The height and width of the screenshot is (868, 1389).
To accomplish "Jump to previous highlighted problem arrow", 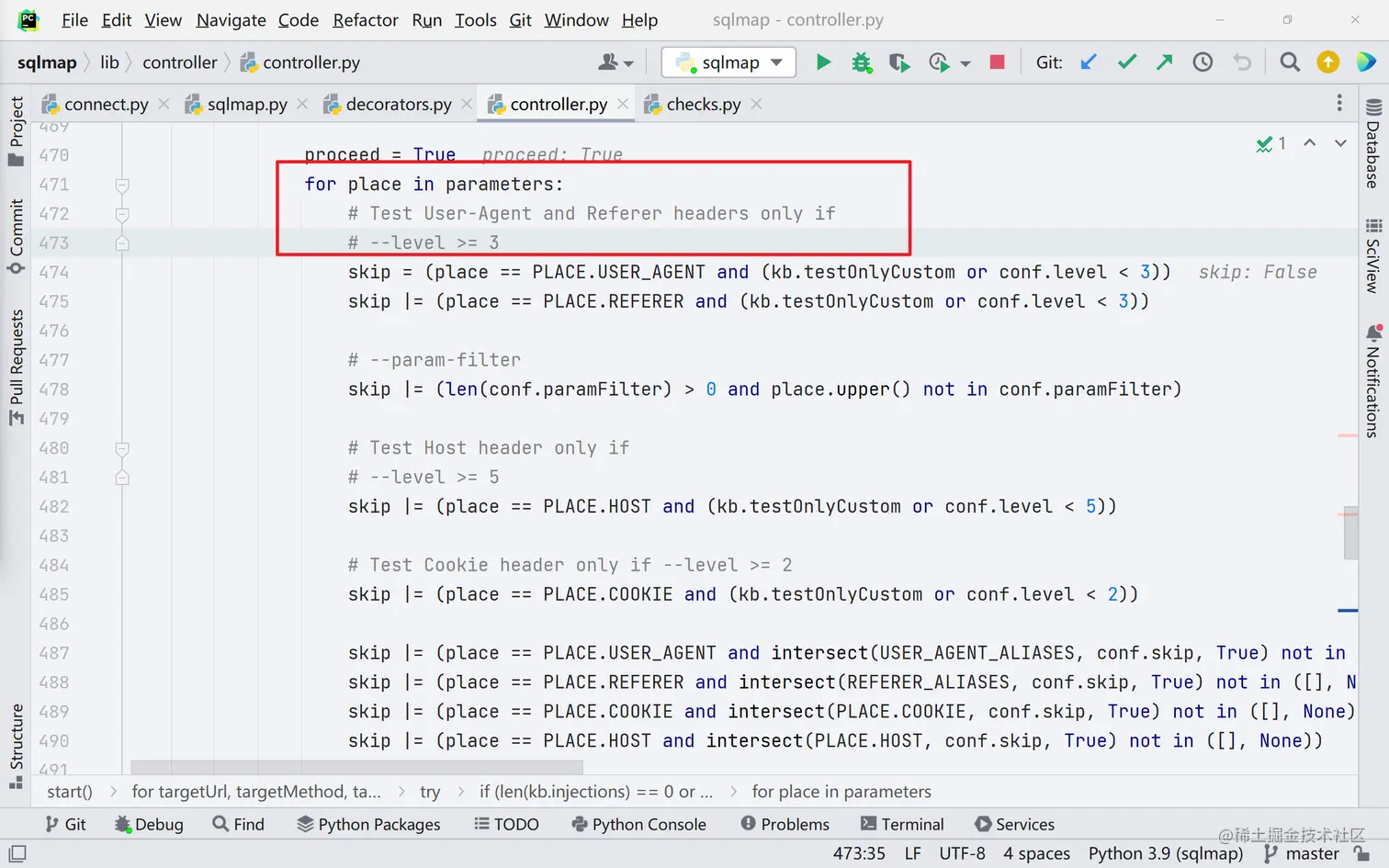I will coord(1310,143).
